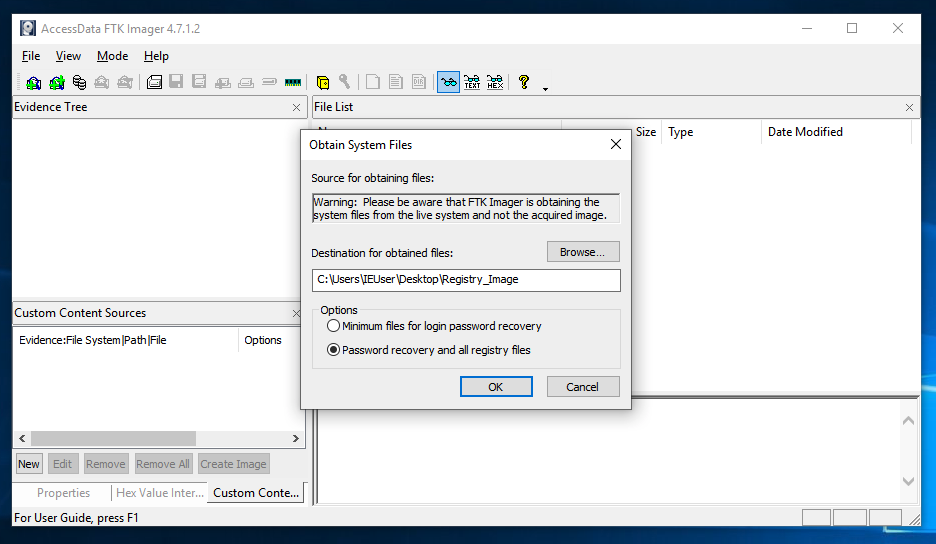Select Minimum files for login password recovery
936x544 pixels.
coord(434,326)
